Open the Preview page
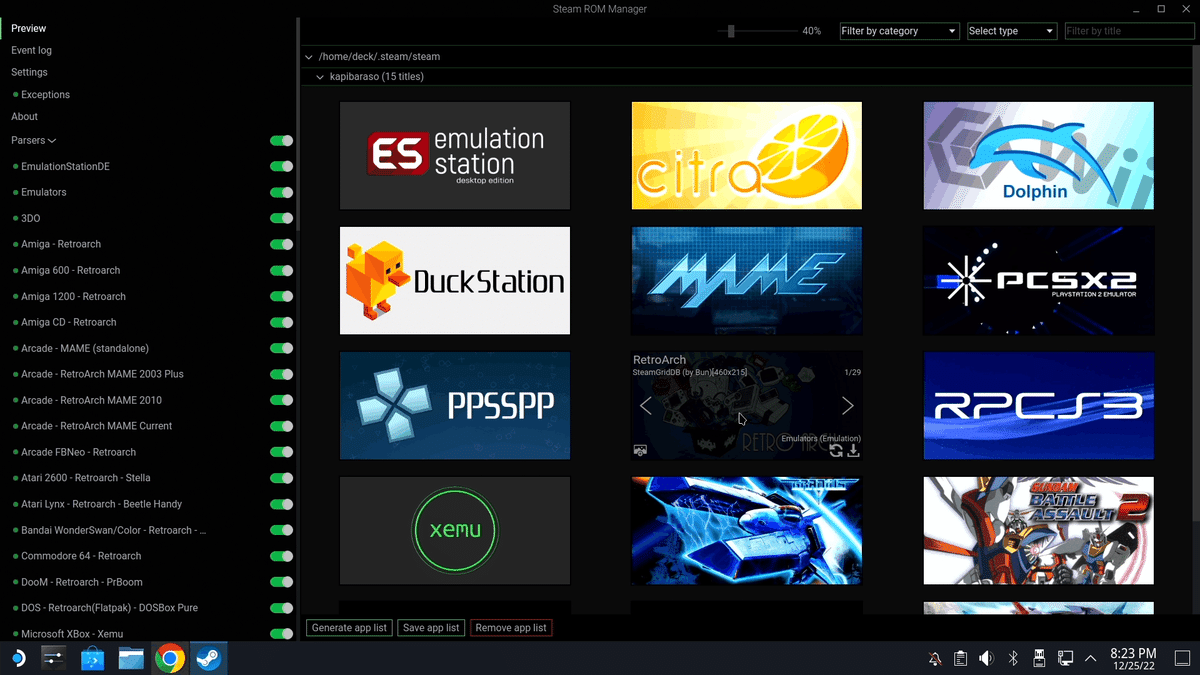The image size is (1200, 675). (x=29, y=29)
